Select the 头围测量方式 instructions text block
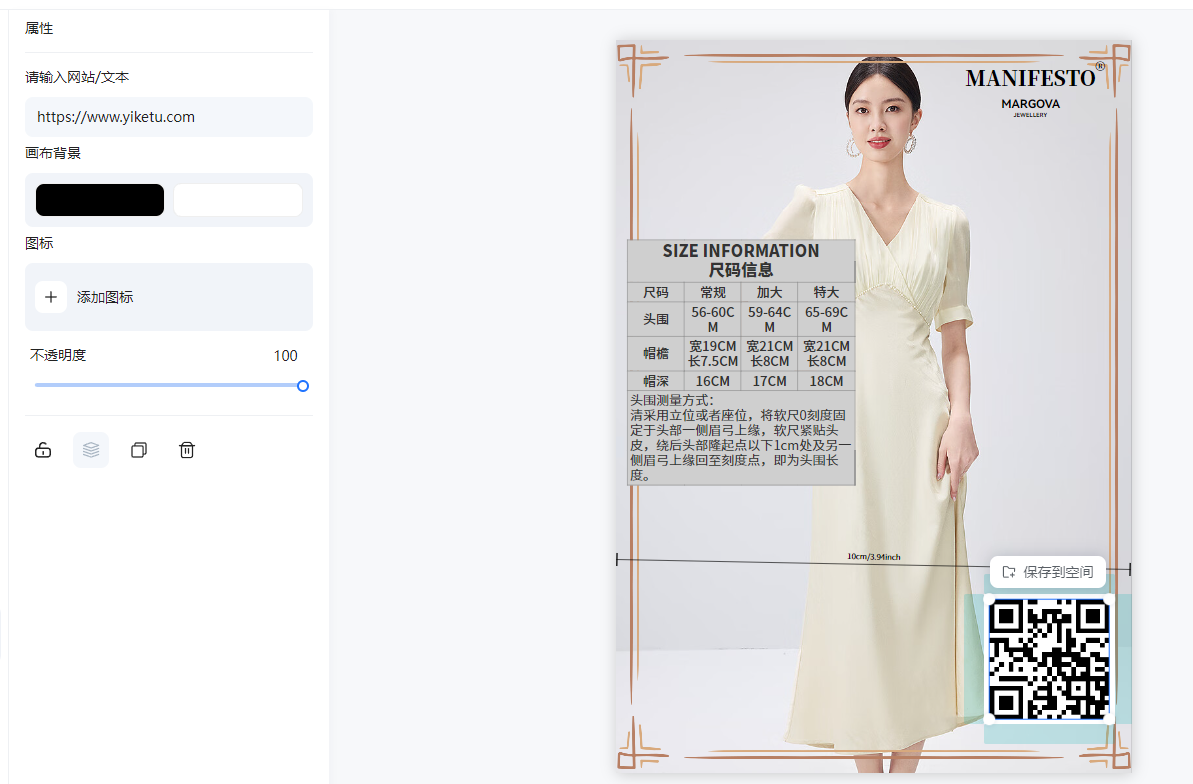This screenshot has width=1193, height=784. [741, 438]
